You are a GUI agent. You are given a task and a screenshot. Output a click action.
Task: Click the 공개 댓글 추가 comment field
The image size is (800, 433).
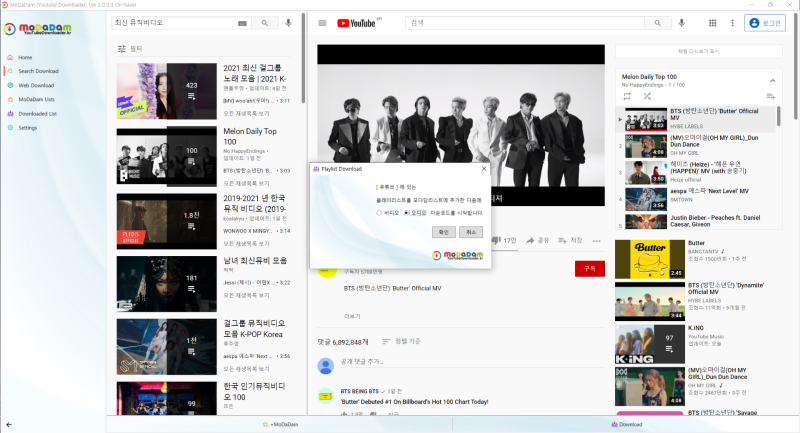pyautogui.click(x=472, y=362)
